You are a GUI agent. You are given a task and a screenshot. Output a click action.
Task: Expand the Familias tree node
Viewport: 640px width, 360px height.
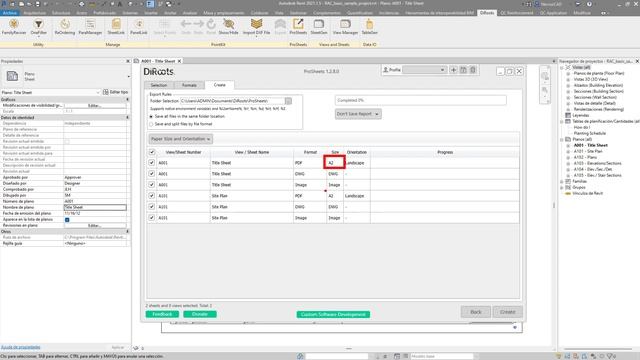562,181
